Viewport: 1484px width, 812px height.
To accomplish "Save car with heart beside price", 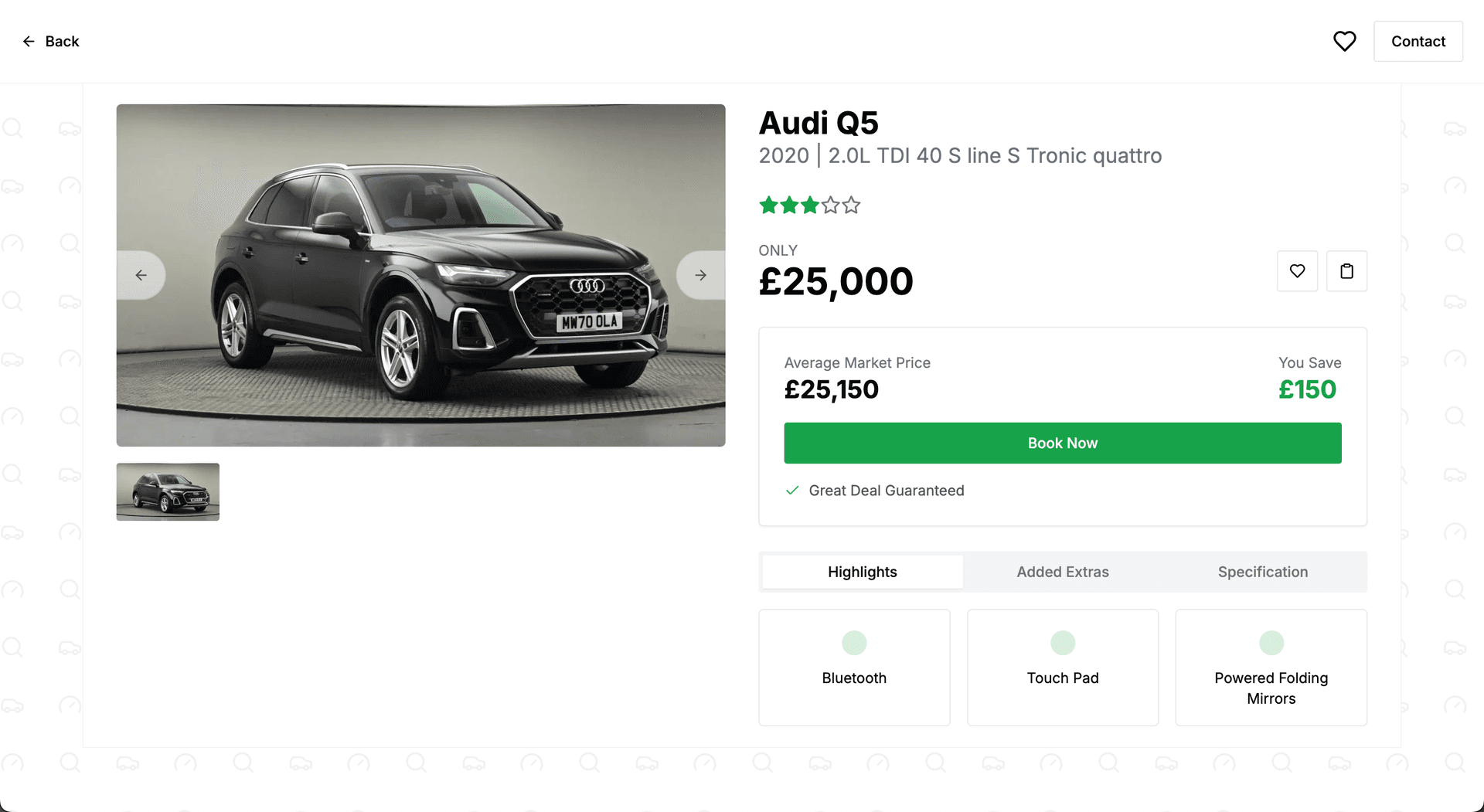I will pyautogui.click(x=1297, y=271).
